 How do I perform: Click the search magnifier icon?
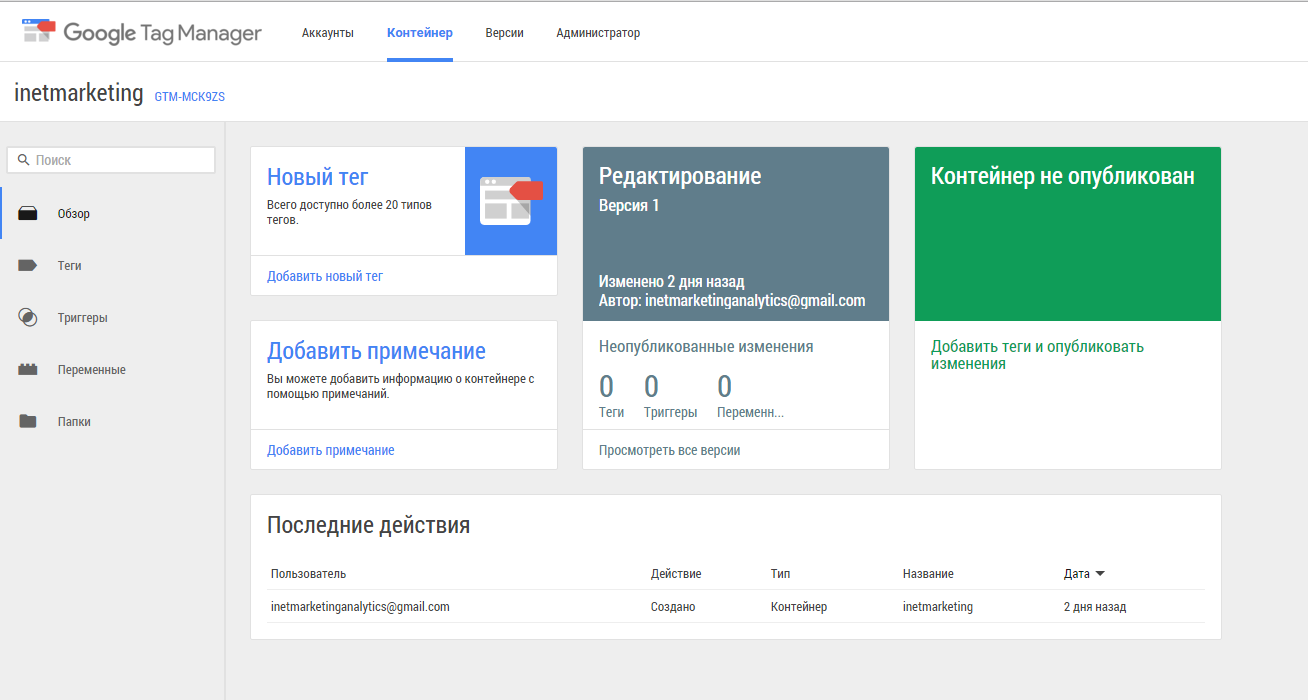point(24,160)
